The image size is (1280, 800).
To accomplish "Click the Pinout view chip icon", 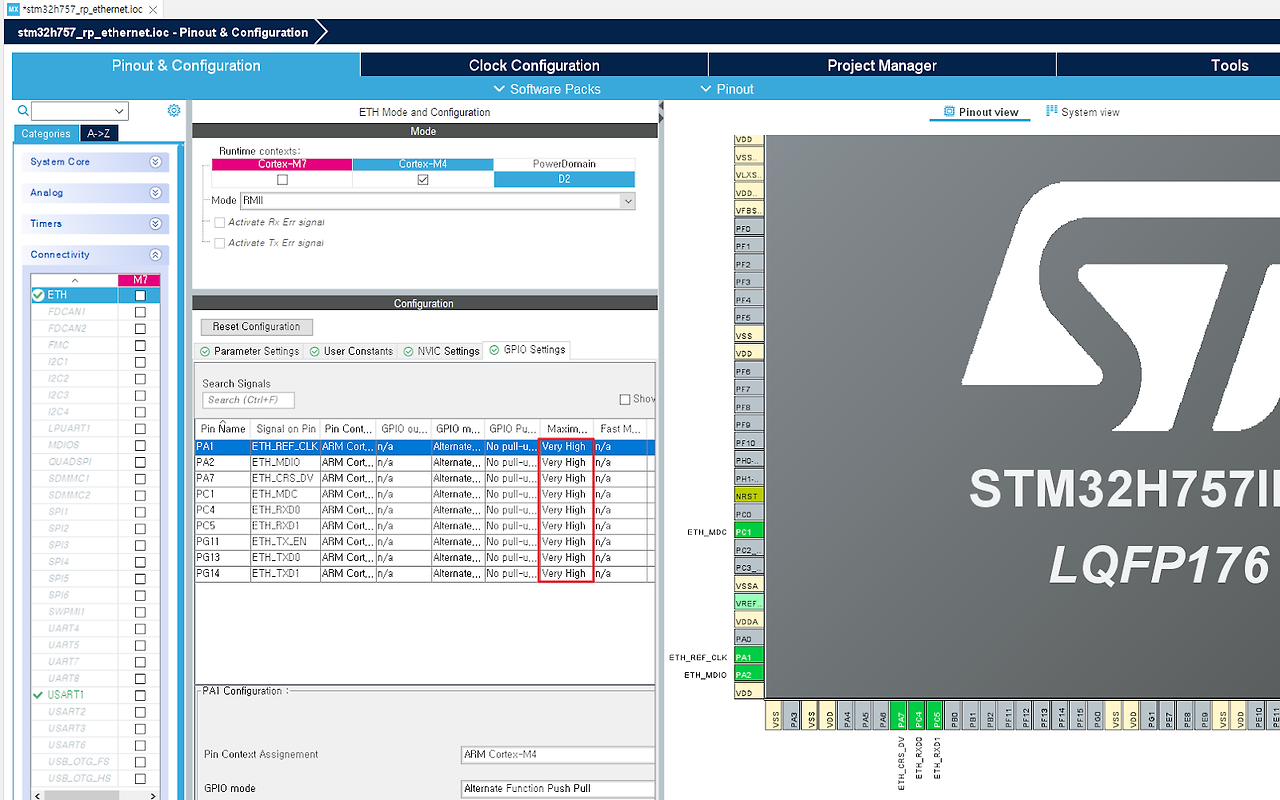I will click(x=949, y=112).
